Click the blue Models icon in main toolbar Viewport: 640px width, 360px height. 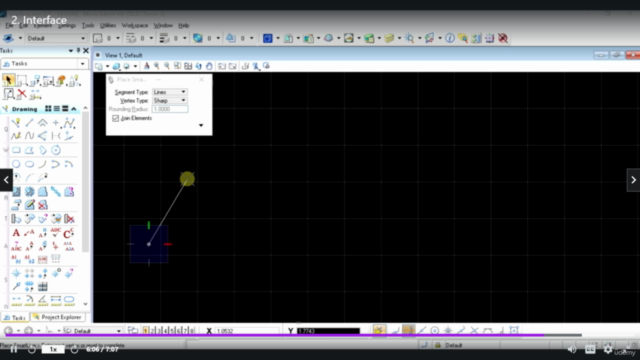(x=267, y=38)
